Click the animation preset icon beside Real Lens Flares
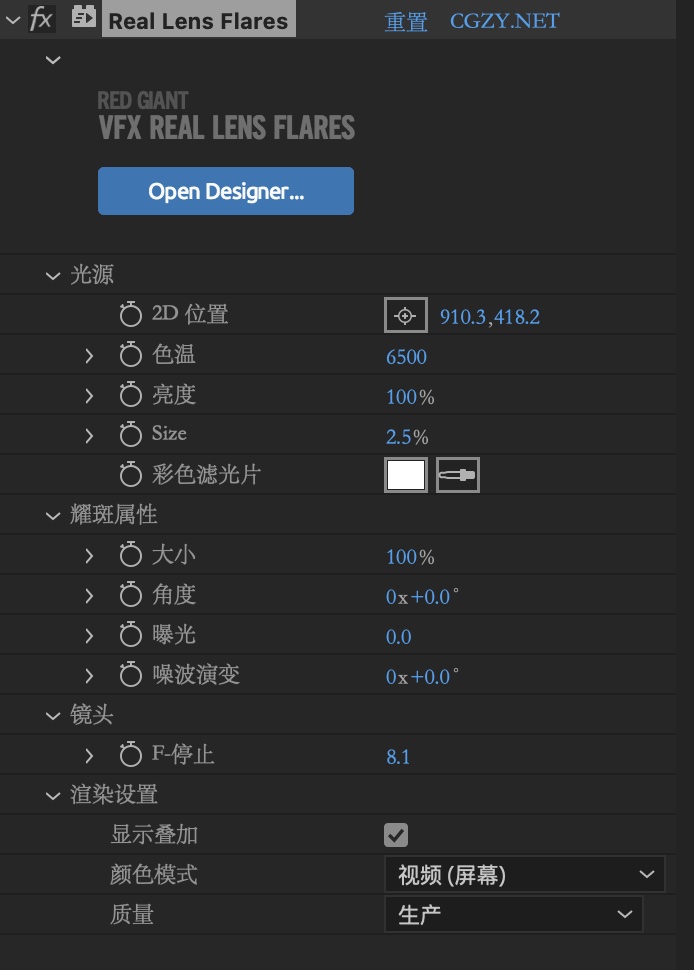 84,19
